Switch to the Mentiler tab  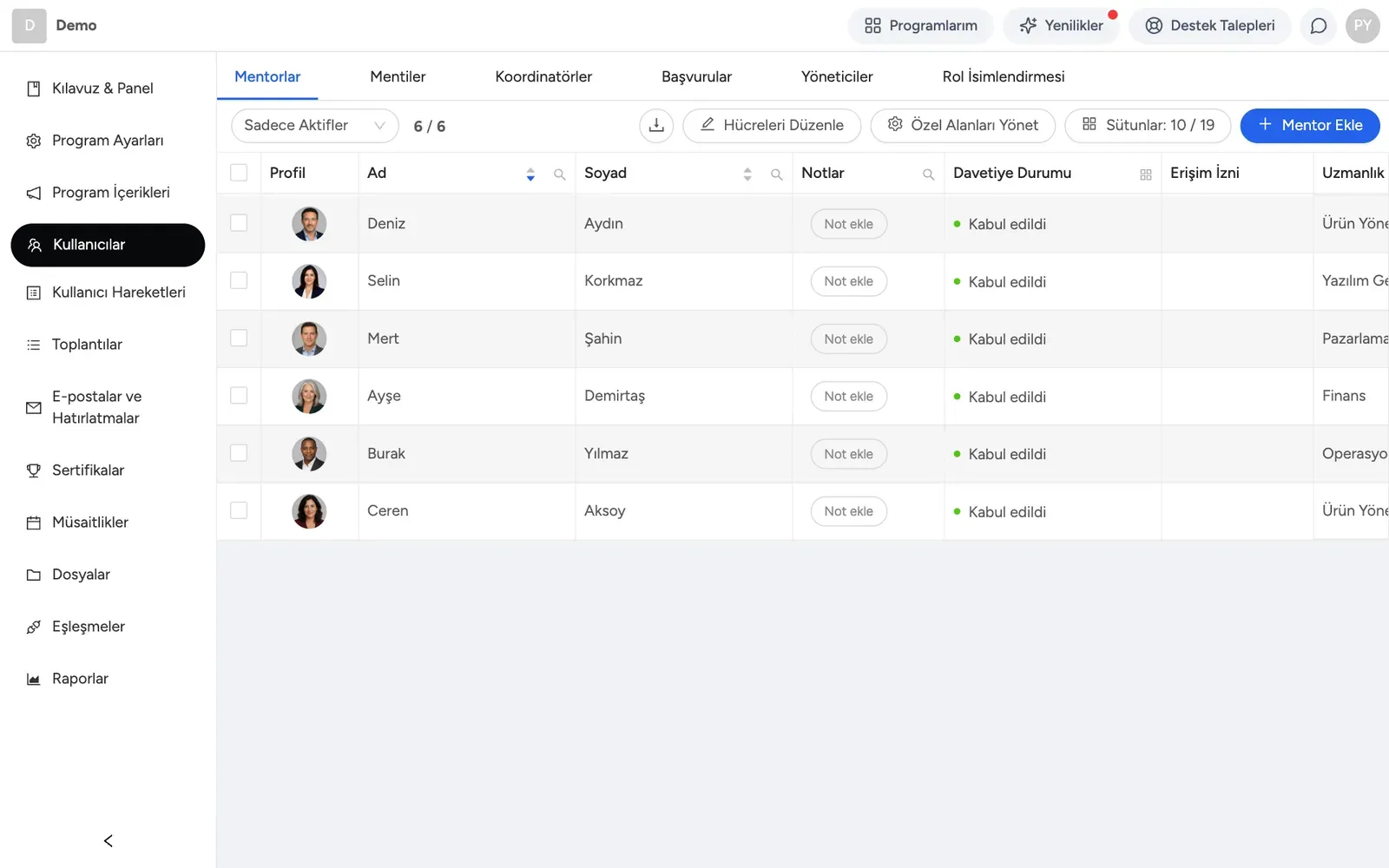tap(398, 76)
